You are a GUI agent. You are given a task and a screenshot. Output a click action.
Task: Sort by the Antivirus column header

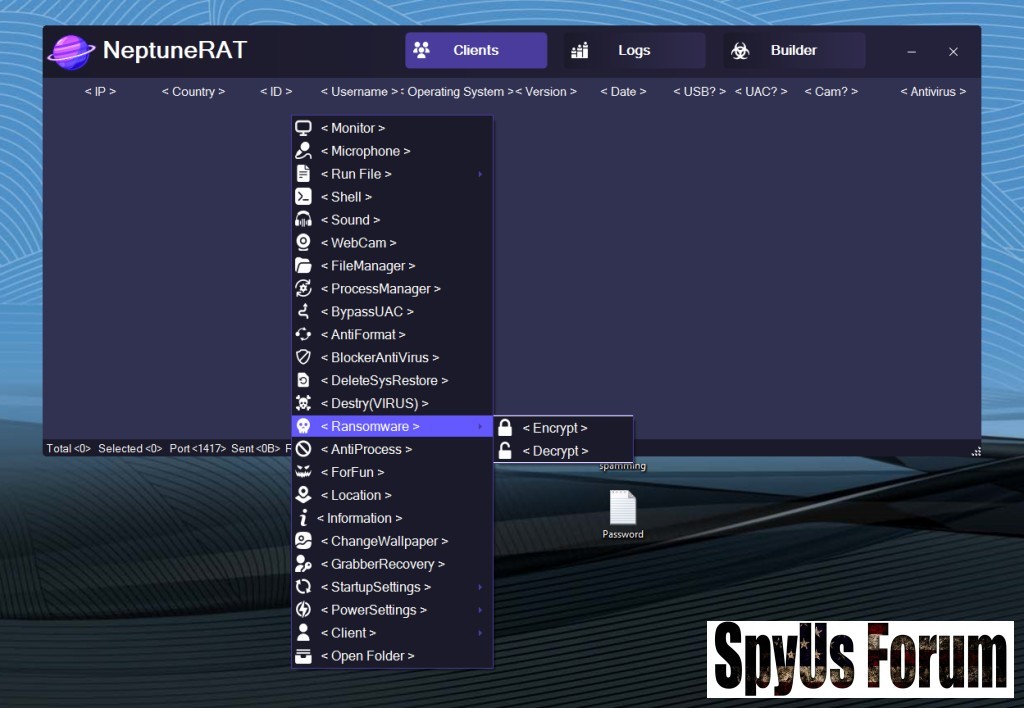click(x=933, y=92)
